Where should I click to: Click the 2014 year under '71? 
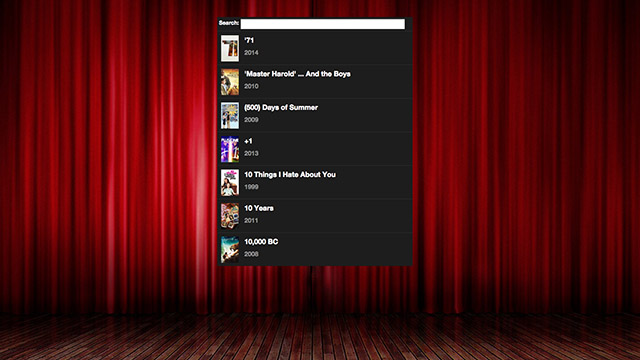[x=251, y=53]
